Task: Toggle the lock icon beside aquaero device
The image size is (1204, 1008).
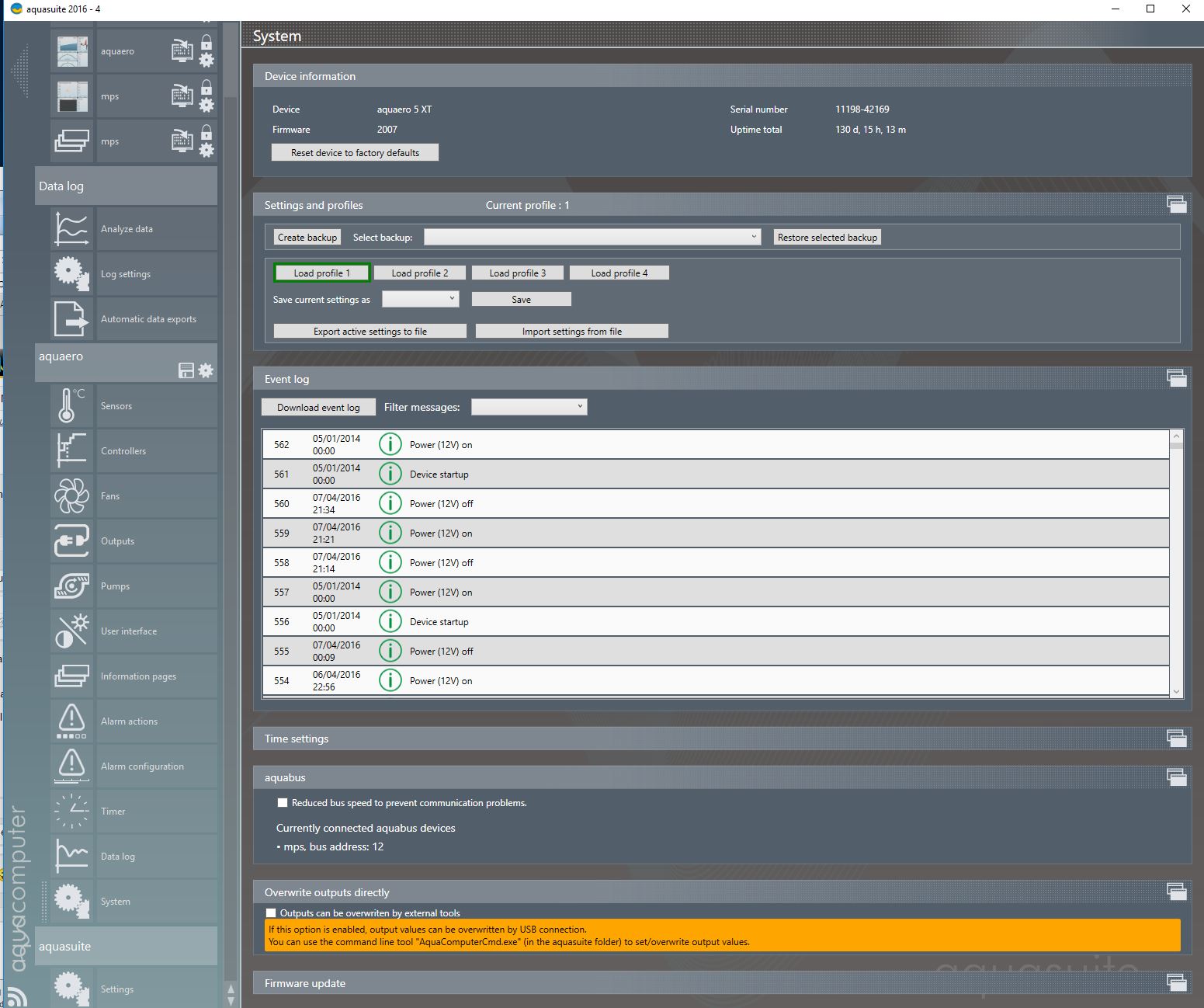Action: (x=206, y=42)
